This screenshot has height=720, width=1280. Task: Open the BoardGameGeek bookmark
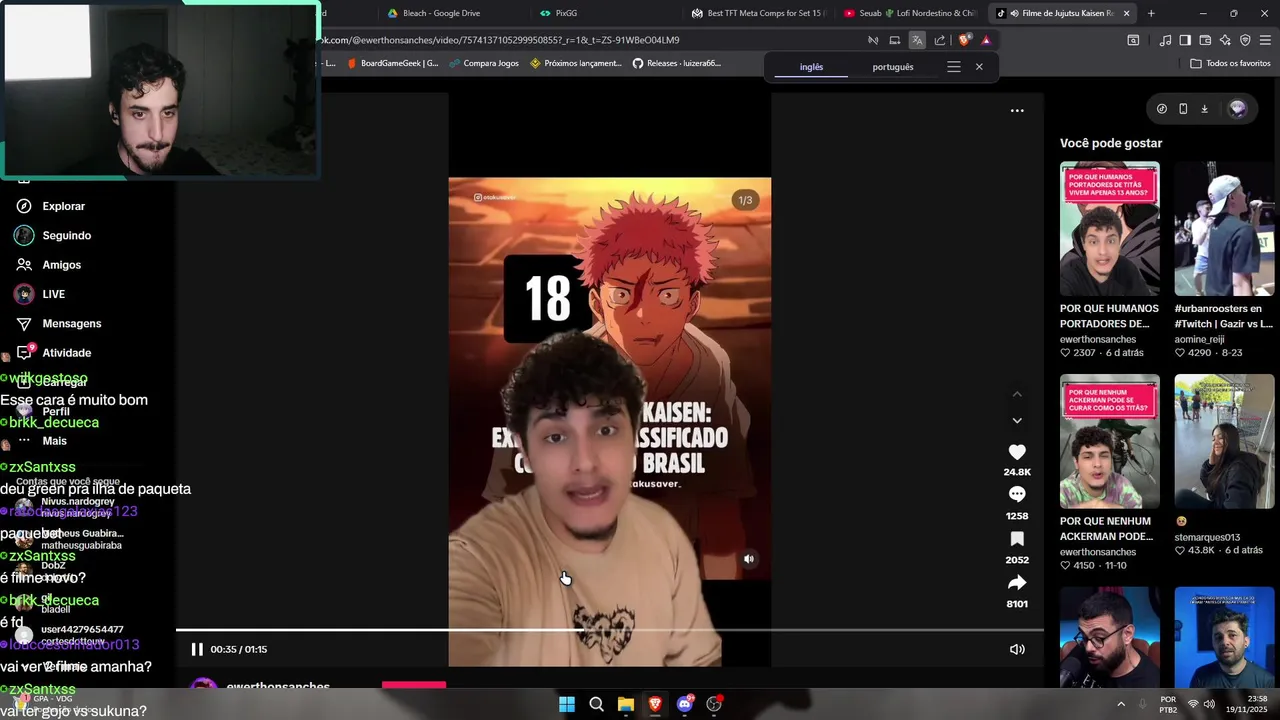[x=392, y=63]
